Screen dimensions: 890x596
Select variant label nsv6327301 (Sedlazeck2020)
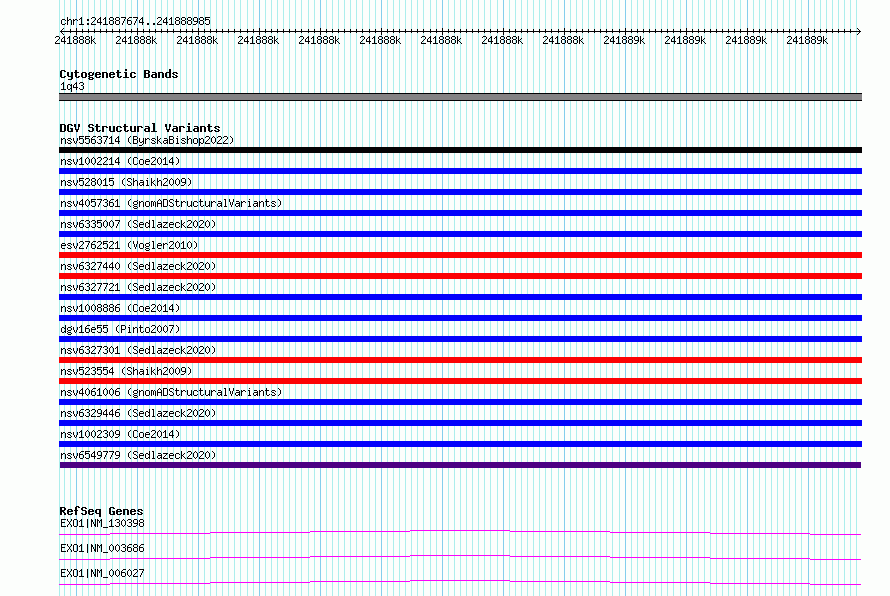click(x=138, y=350)
